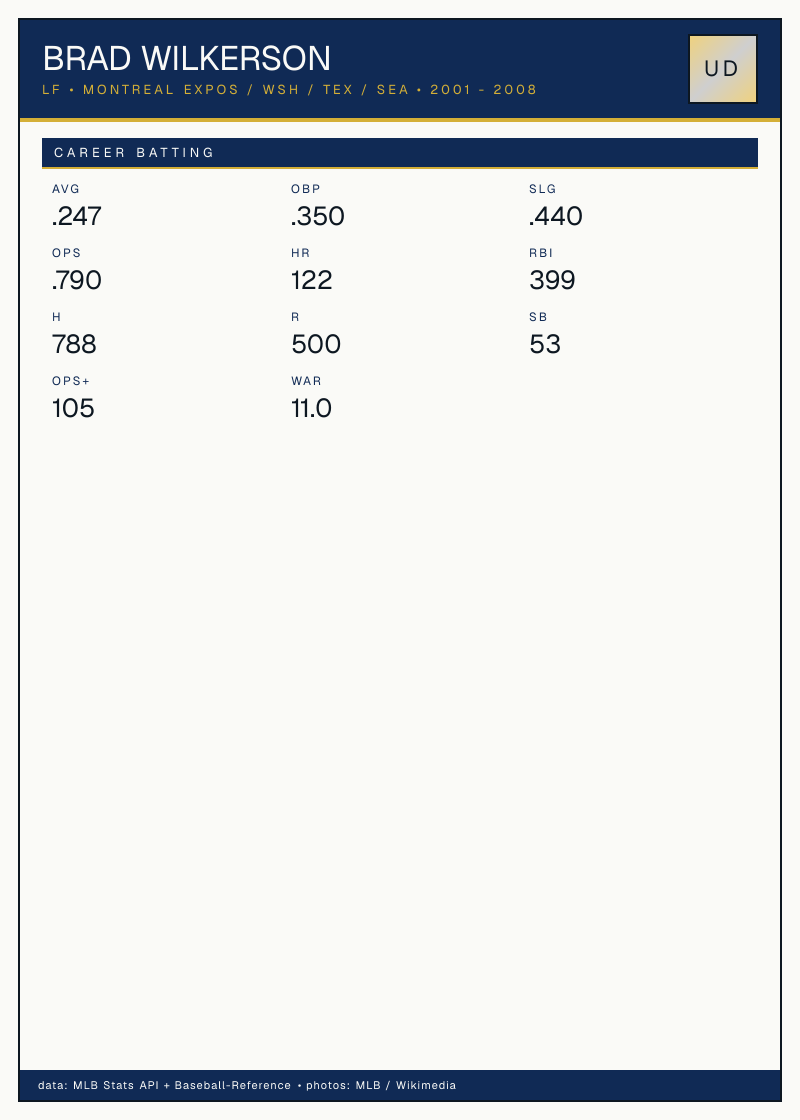Click the Wikimedia photo credit
This screenshot has height=1120, width=800.
[426, 1085]
